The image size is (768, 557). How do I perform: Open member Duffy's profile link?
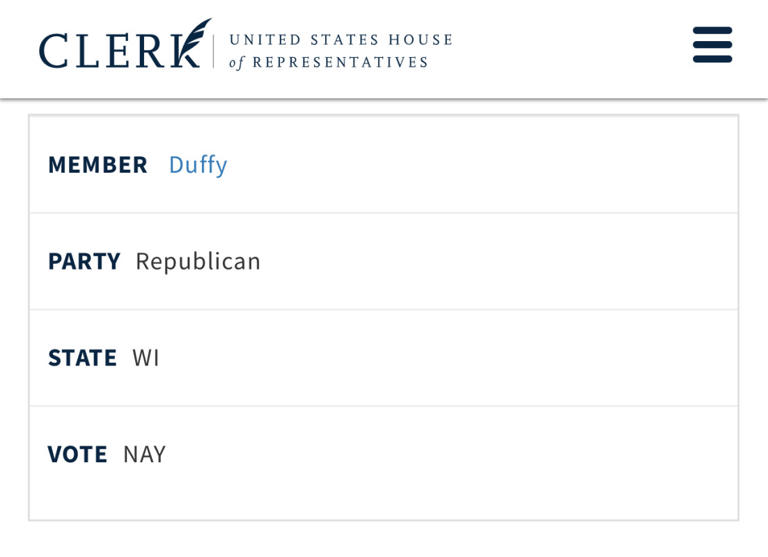tap(198, 165)
